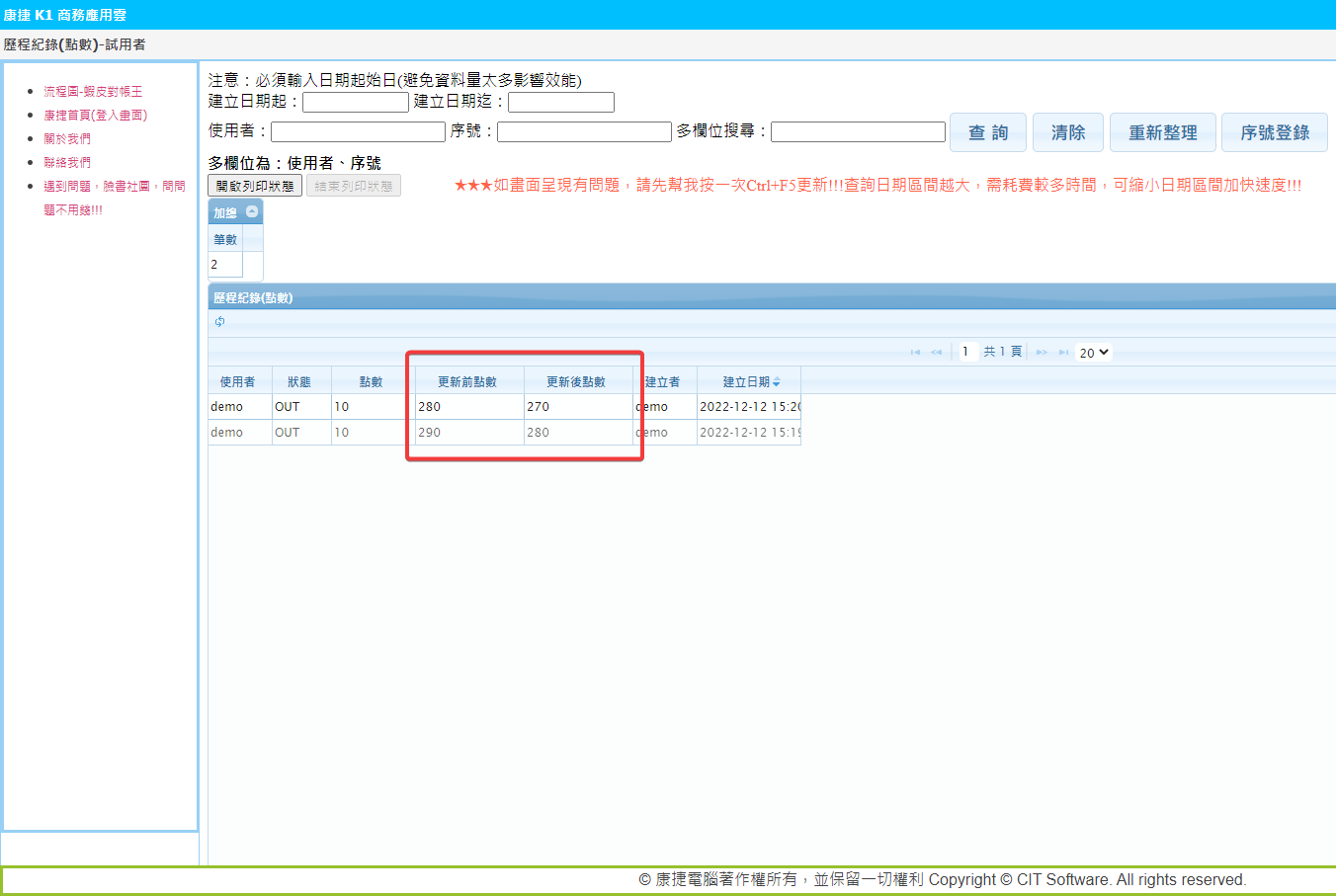Open 流程圖-蝦皮對帳王 sidebar link
Viewport: 1336px width, 896px height.
point(93,92)
